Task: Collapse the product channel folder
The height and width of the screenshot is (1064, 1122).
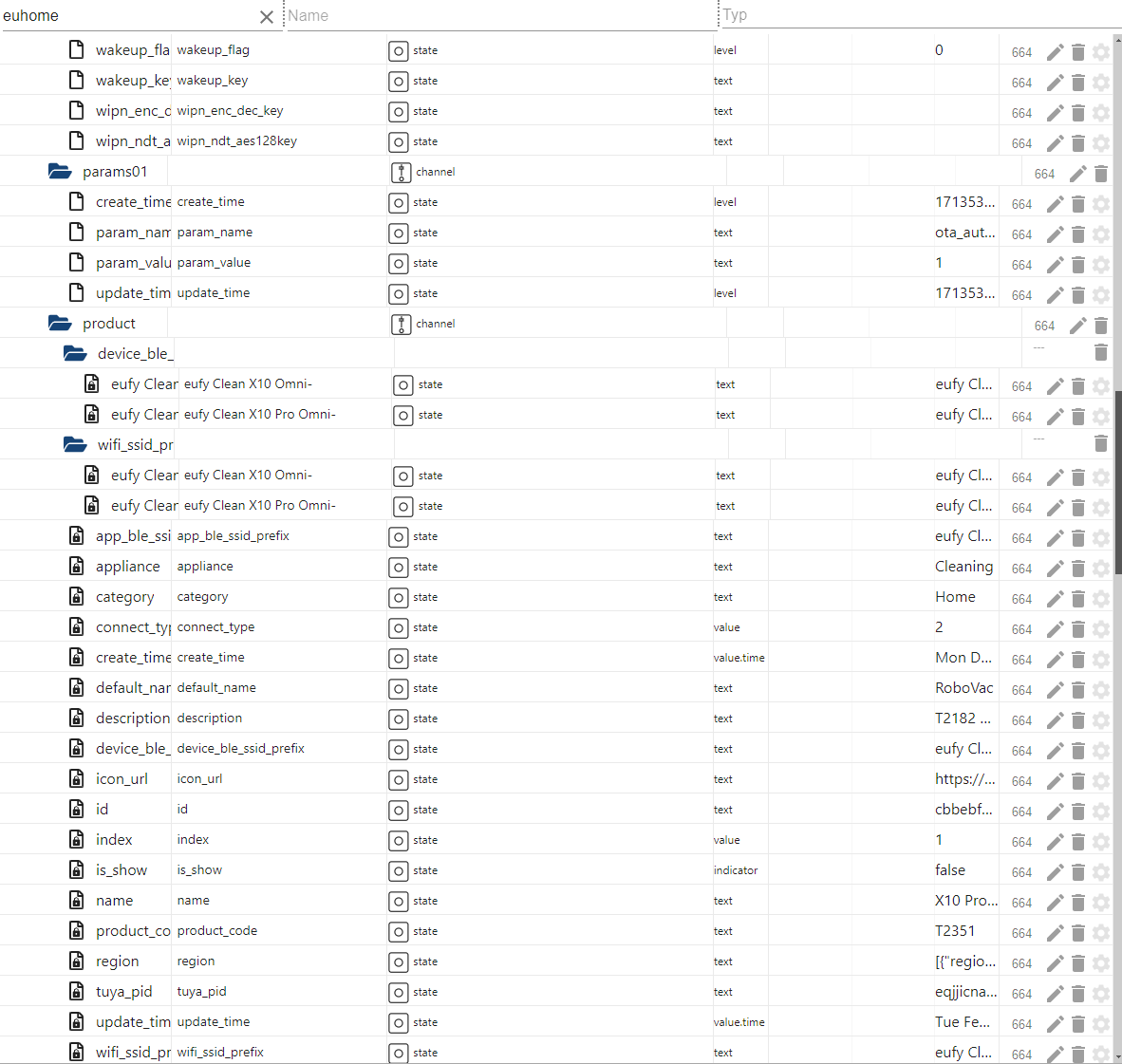Action: click(x=60, y=324)
